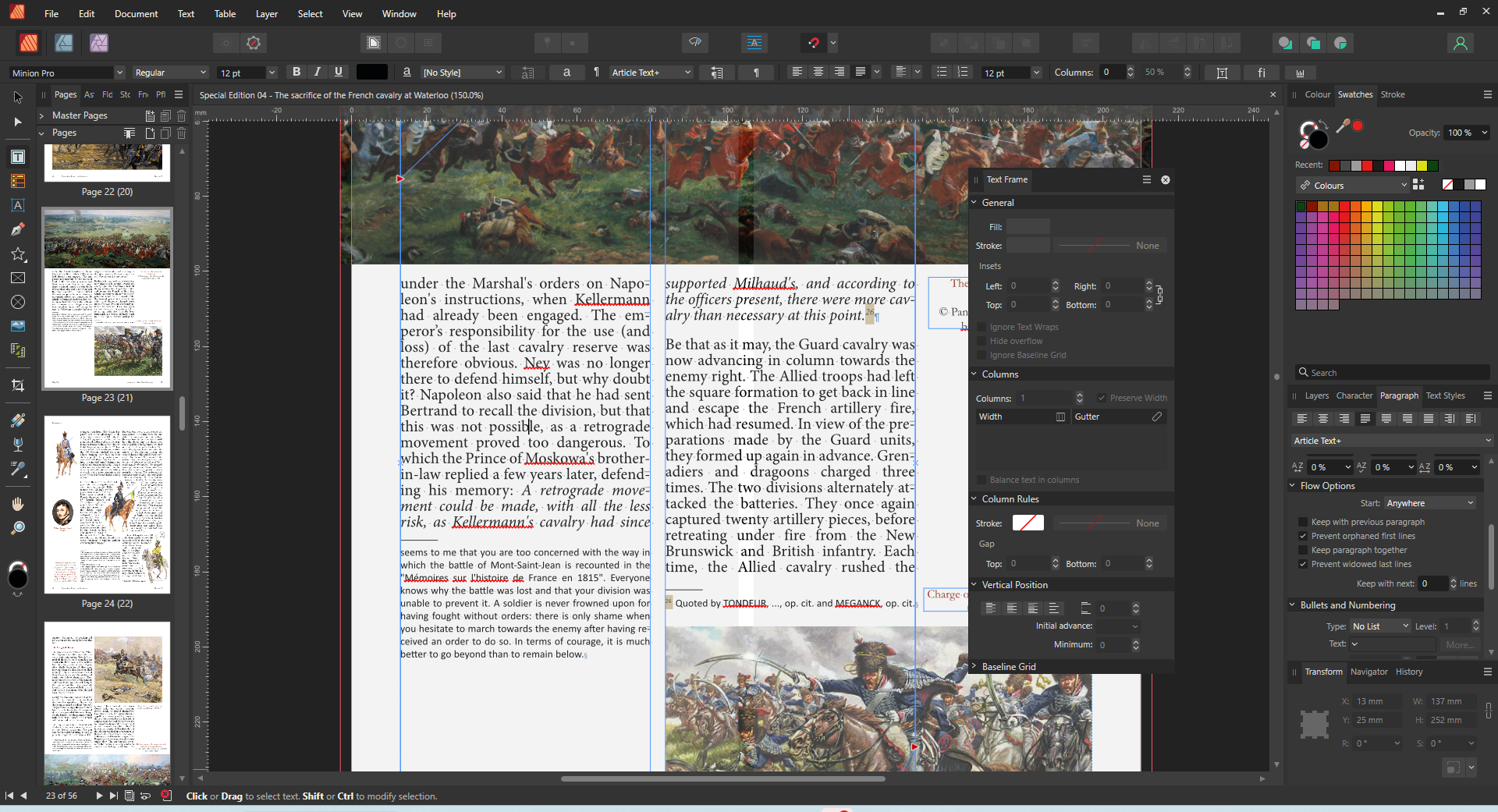The width and height of the screenshot is (1498, 812).
Task: Click Column Rules stroke swatch
Action: (1028, 523)
